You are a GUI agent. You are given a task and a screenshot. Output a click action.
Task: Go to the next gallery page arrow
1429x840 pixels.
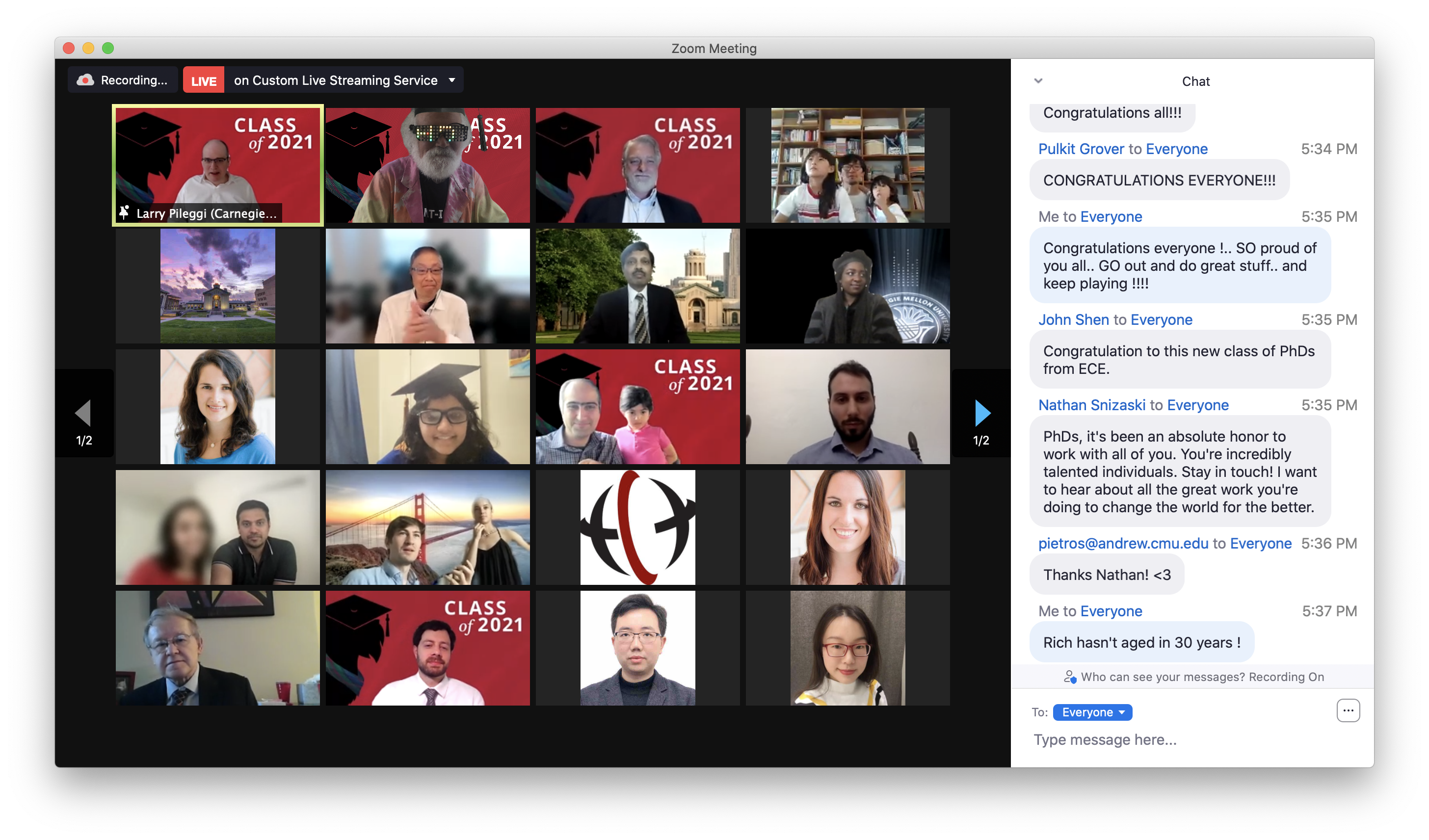pyautogui.click(x=981, y=413)
